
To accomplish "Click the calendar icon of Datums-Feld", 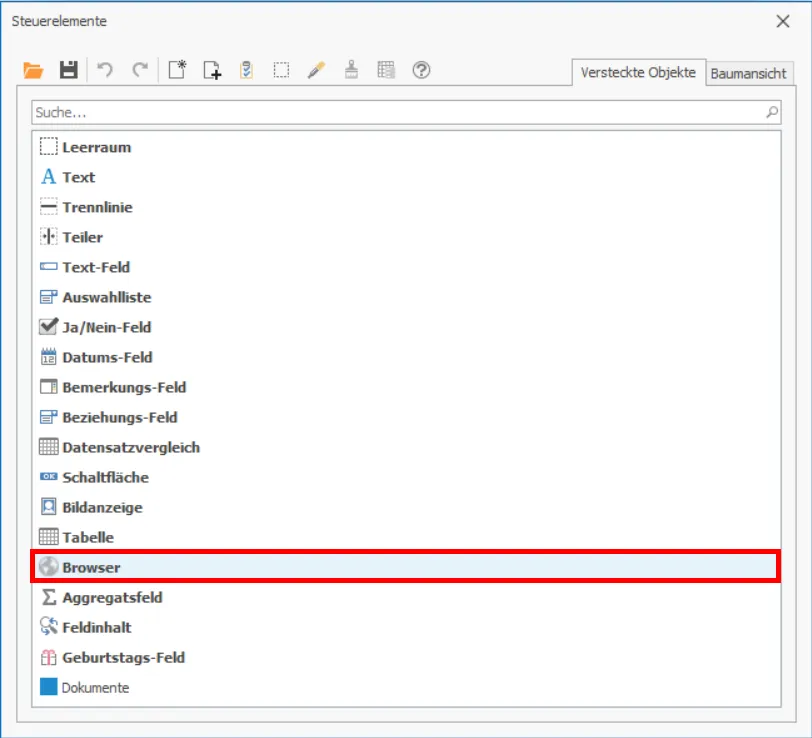I will click(49, 357).
